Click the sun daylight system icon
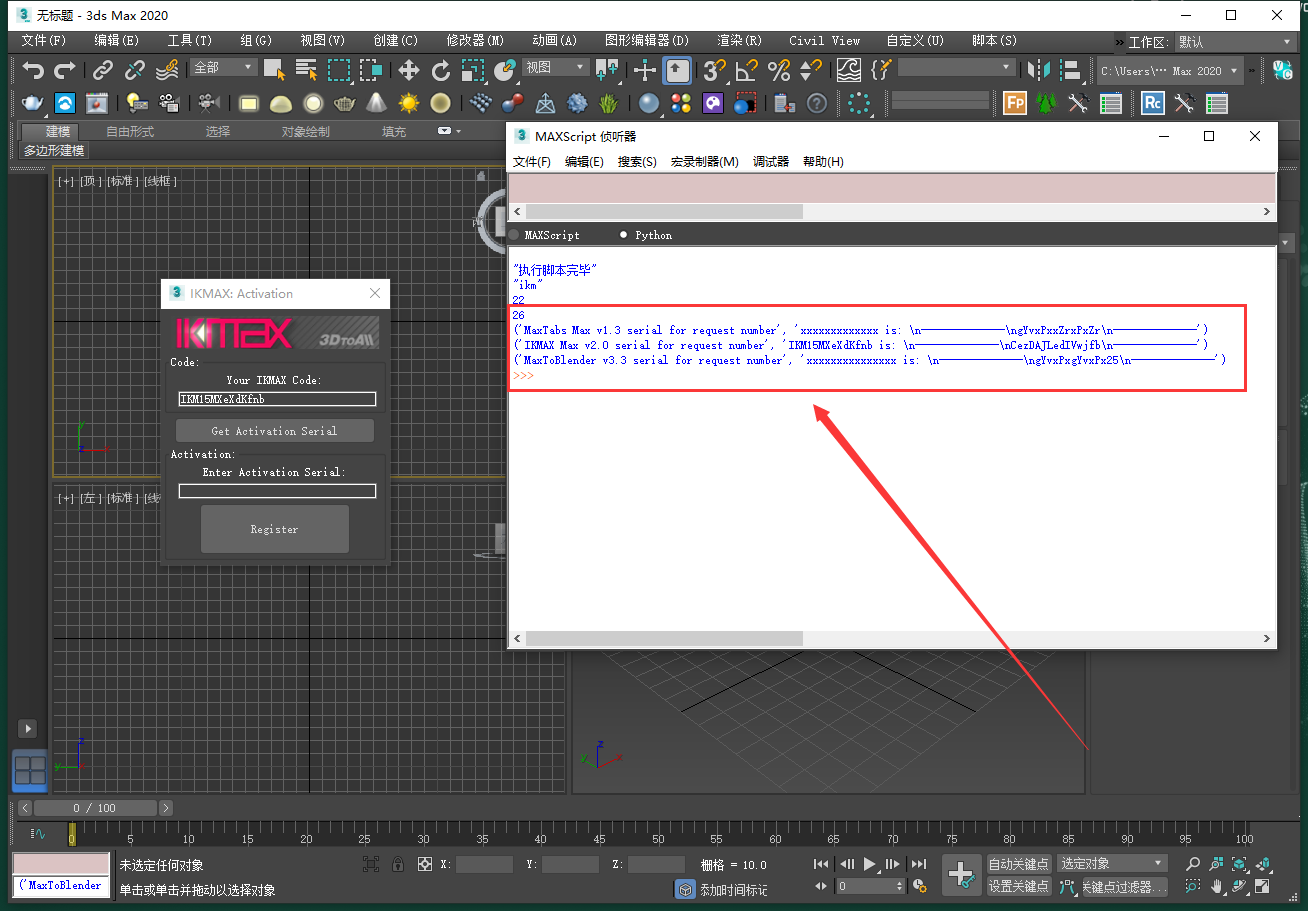 [x=409, y=103]
